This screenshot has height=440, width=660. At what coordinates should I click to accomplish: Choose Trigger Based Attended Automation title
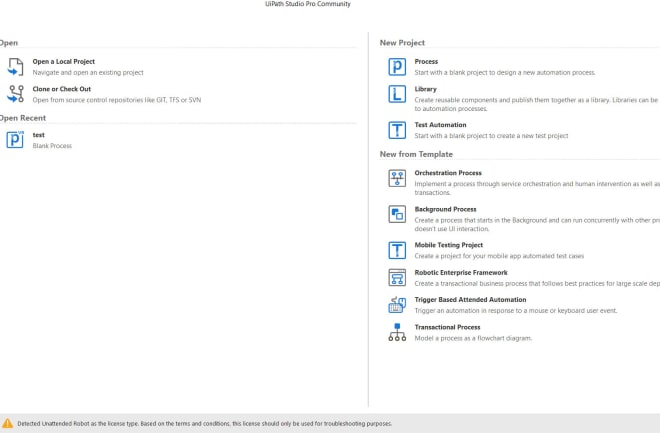coord(470,299)
